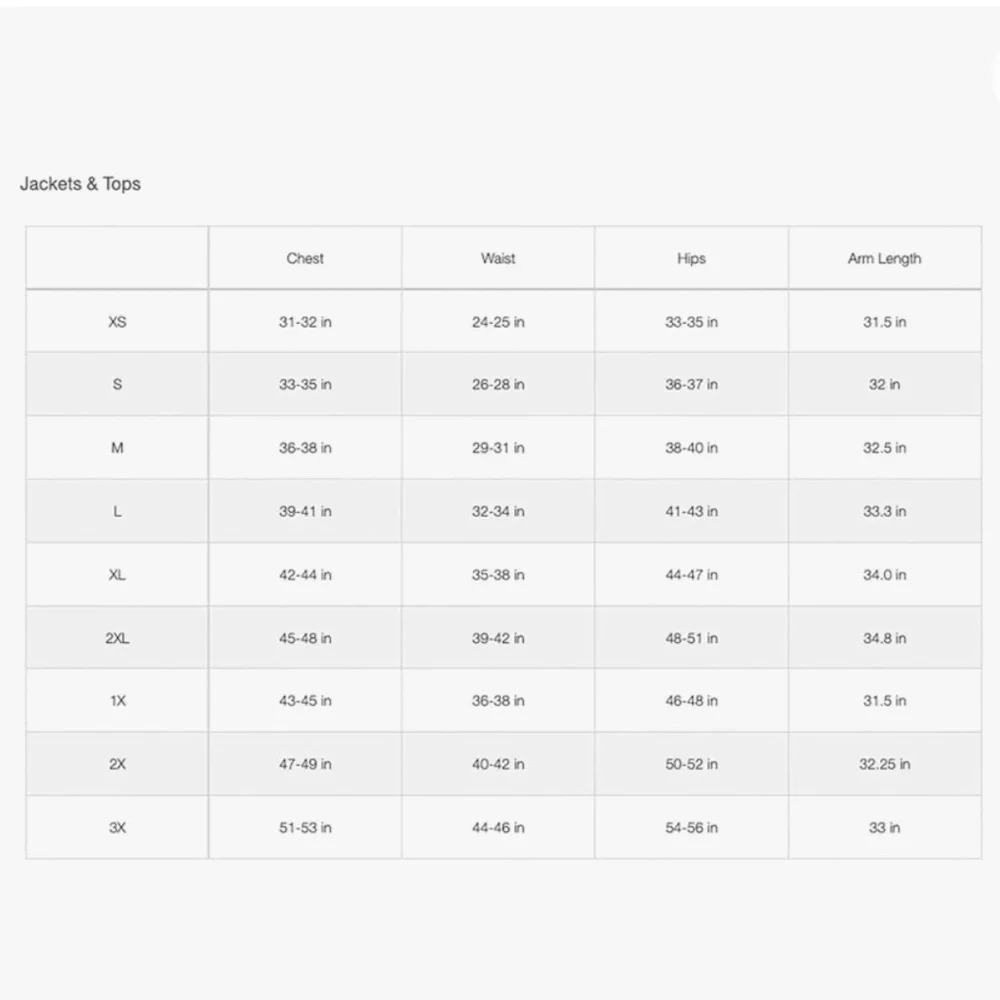Click the Arm Length column header
Screen dimensions: 1000x1000
pos(884,258)
